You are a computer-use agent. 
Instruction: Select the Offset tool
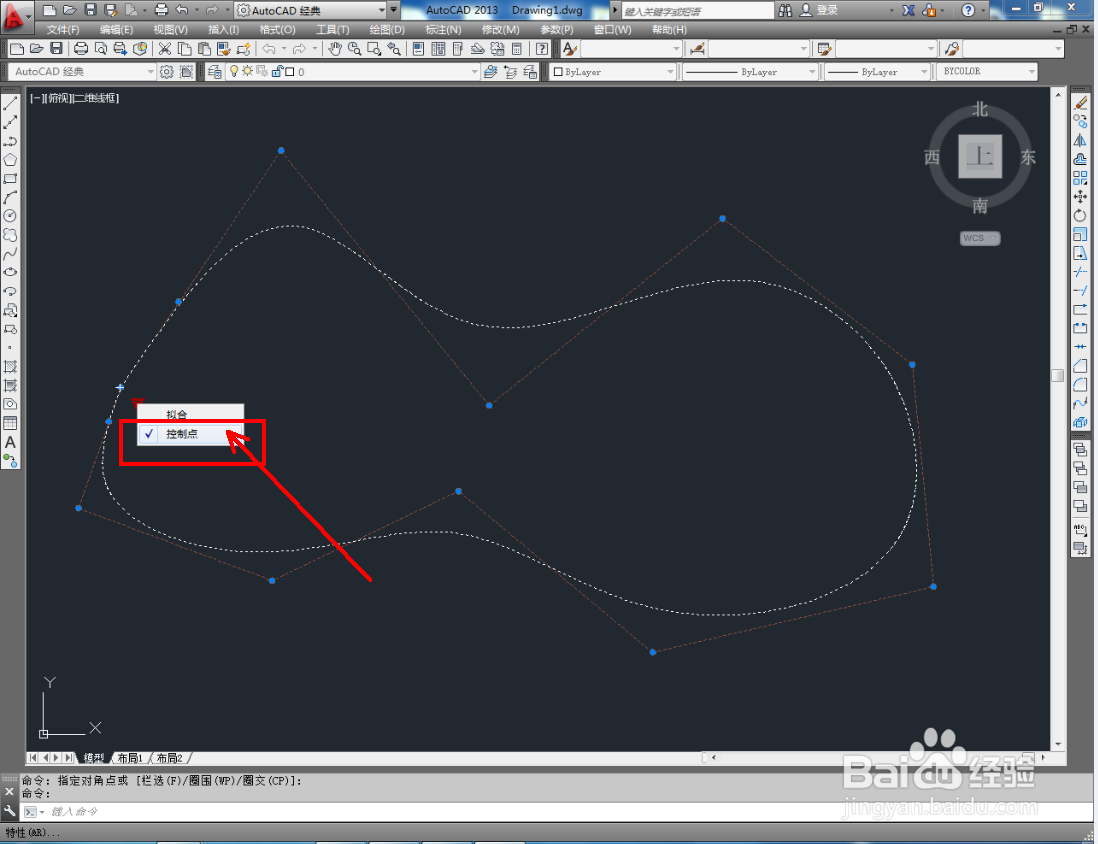coord(1080,160)
